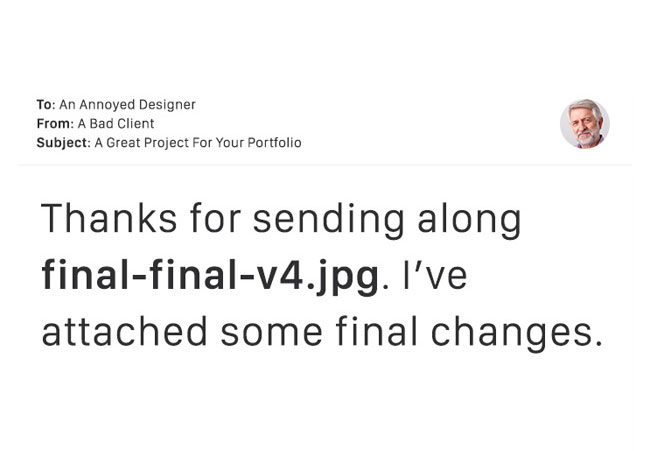Screen dimensions: 650x451
Task: Click the bold filename final-final-v4.jpg
Action: pos(210,276)
